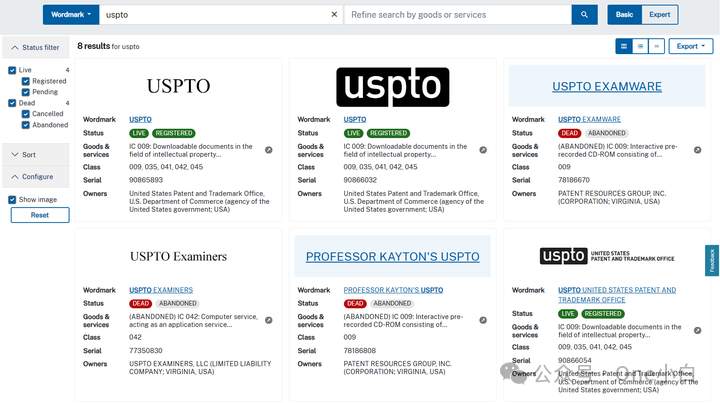Expand goods details for serial 90866054

pos(698,330)
